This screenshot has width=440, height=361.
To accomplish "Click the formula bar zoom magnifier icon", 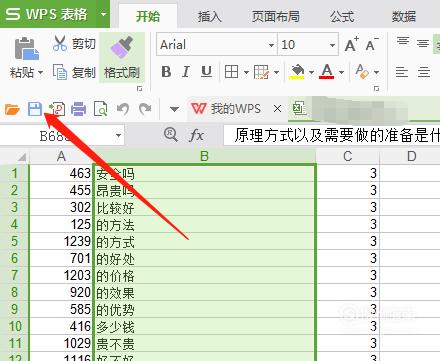I will [171, 135].
